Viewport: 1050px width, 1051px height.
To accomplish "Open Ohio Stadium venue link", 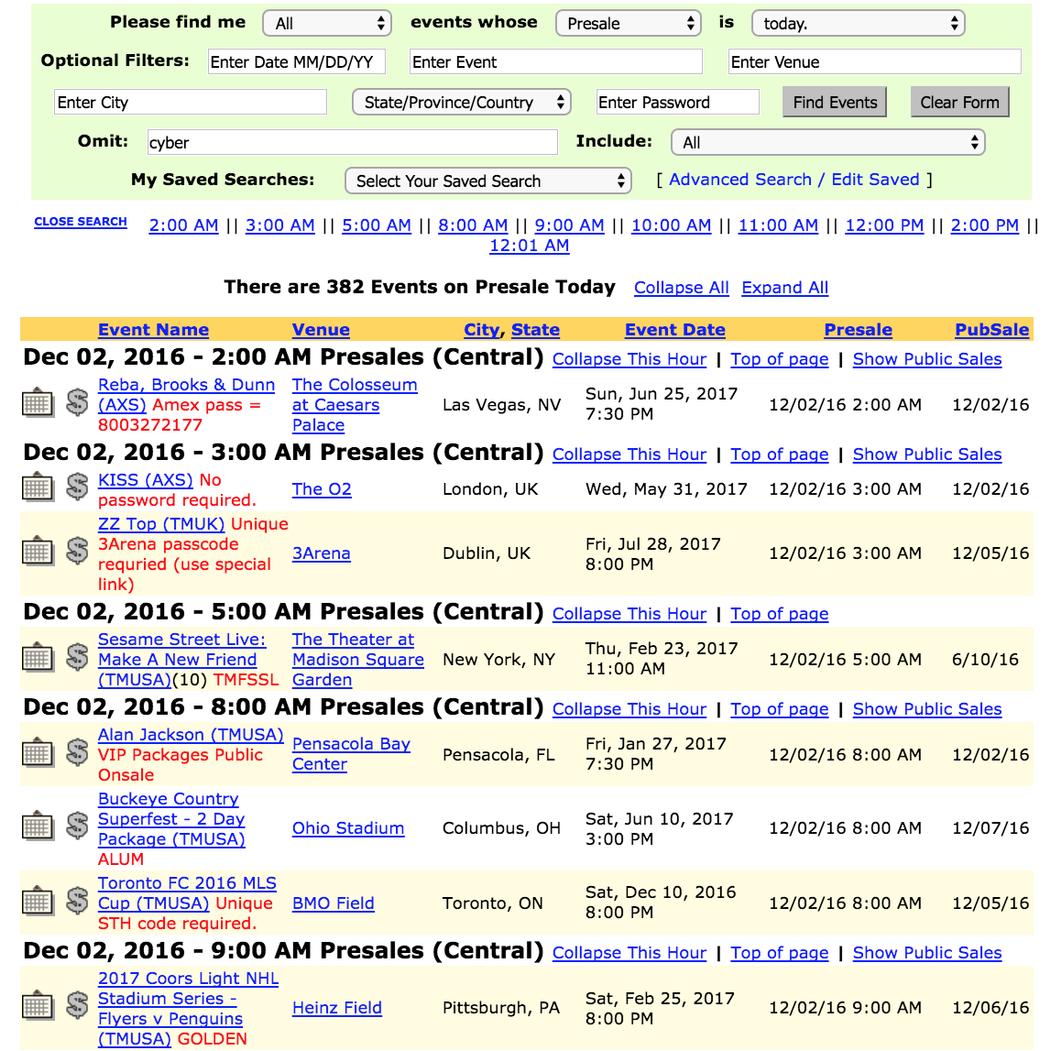I will pyautogui.click(x=348, y=828).
